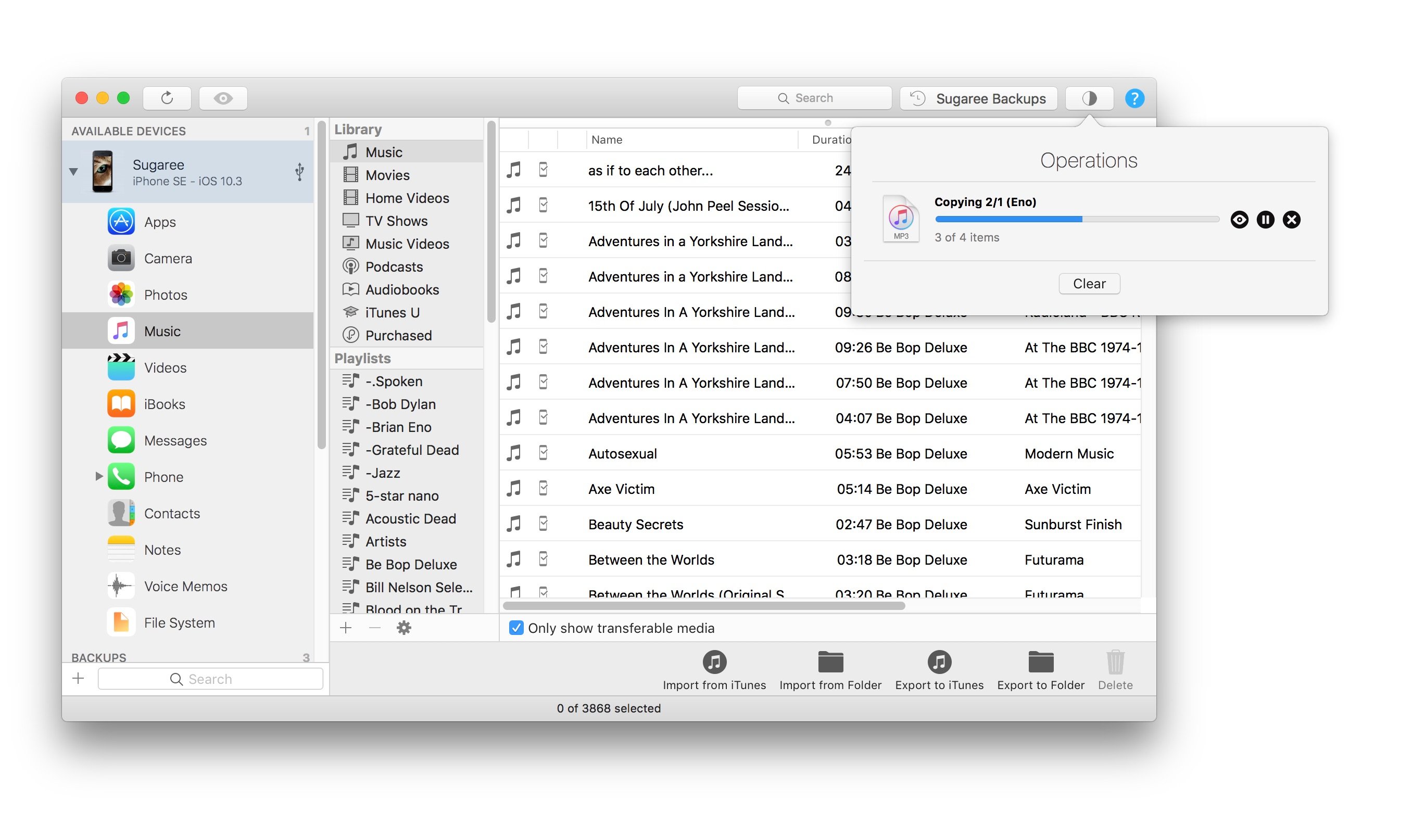Open the Be Bop Deluxe playlist
The image size is (1425, 840).
tap(407, 564)
